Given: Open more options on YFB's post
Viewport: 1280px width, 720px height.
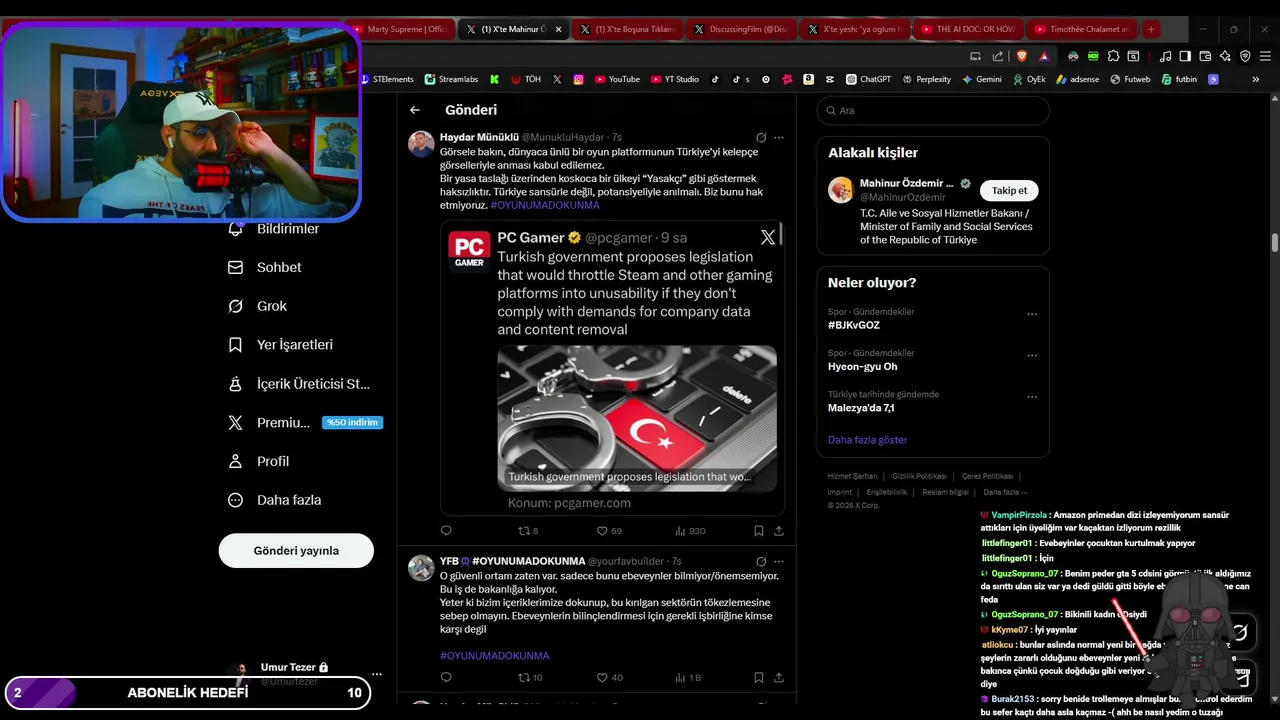Looking at the screenshot, I should click(x=779, y=562).
